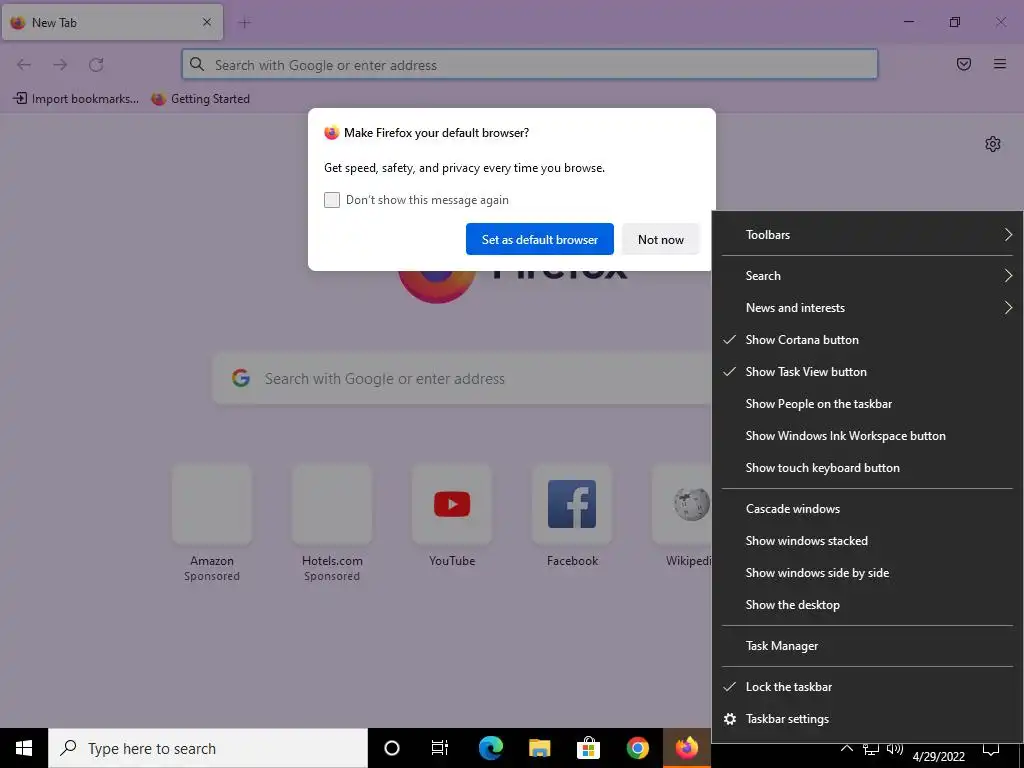The height and width of the screenshot is (768, 1024).
Task: Uncheck Show Task View button
Action: pos(867,372)
